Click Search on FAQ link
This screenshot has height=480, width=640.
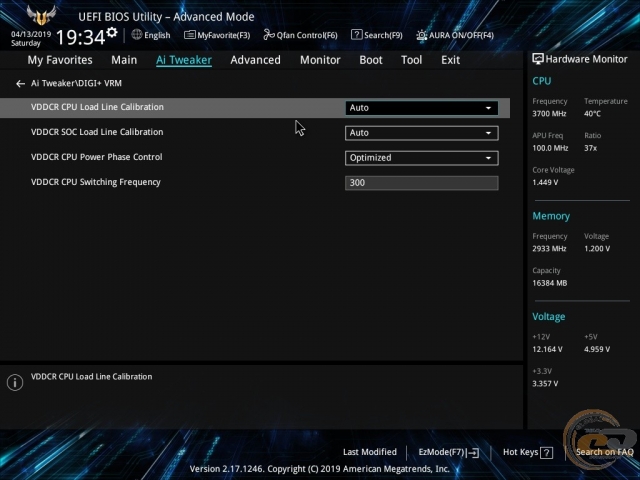(x=604, y=452)
